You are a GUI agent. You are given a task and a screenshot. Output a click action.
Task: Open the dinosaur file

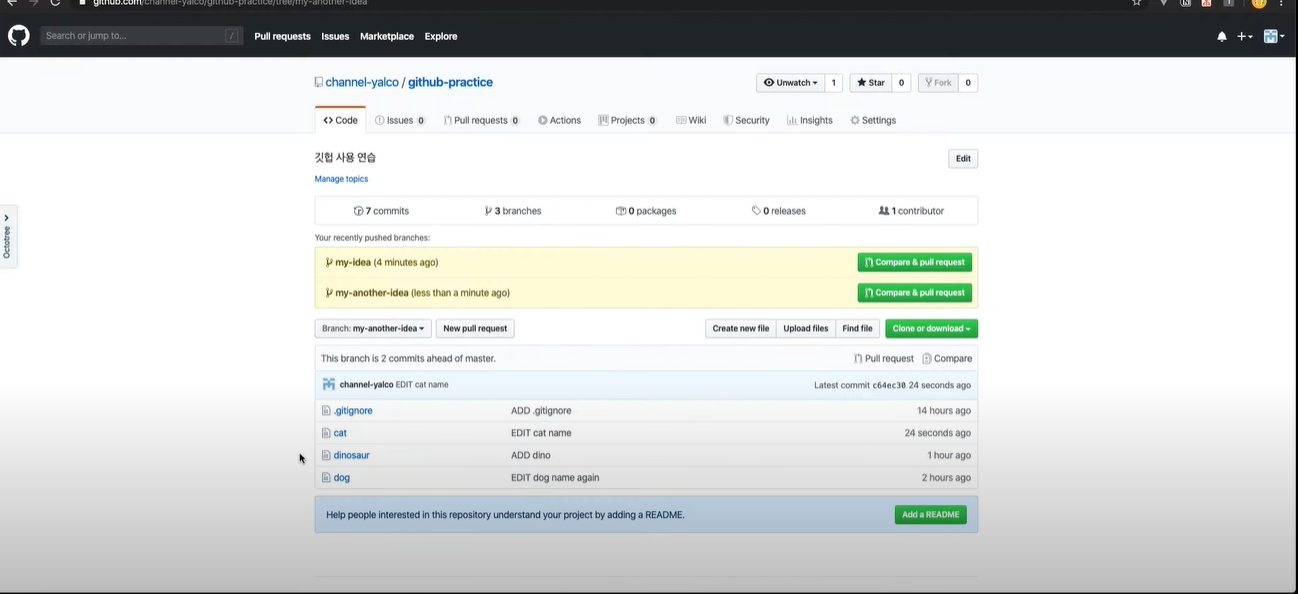click(352, 455)
